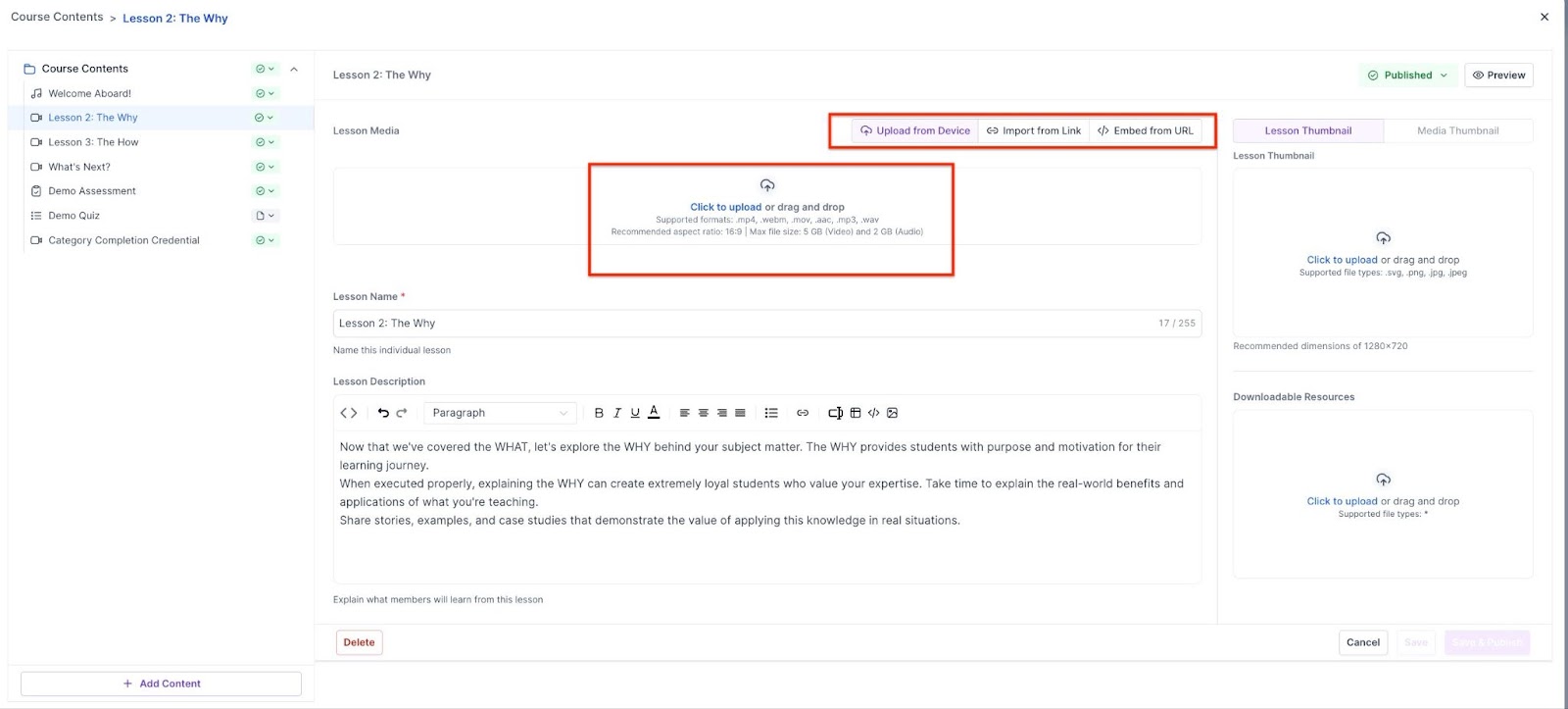Open the Published status dropdown
The width and height of the screenshot is (1568, 709).
pos(1407,76)
